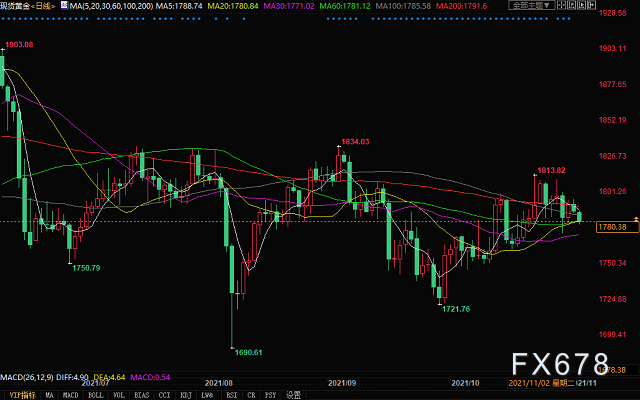The image size is (640, 400).
Task: Click the MA60:1781.12 value
Action: [x=345, y=6]
